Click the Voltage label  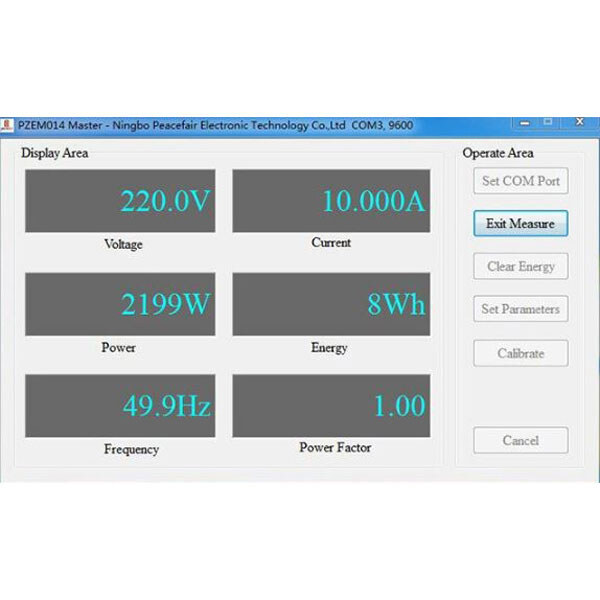pos(123,245)
